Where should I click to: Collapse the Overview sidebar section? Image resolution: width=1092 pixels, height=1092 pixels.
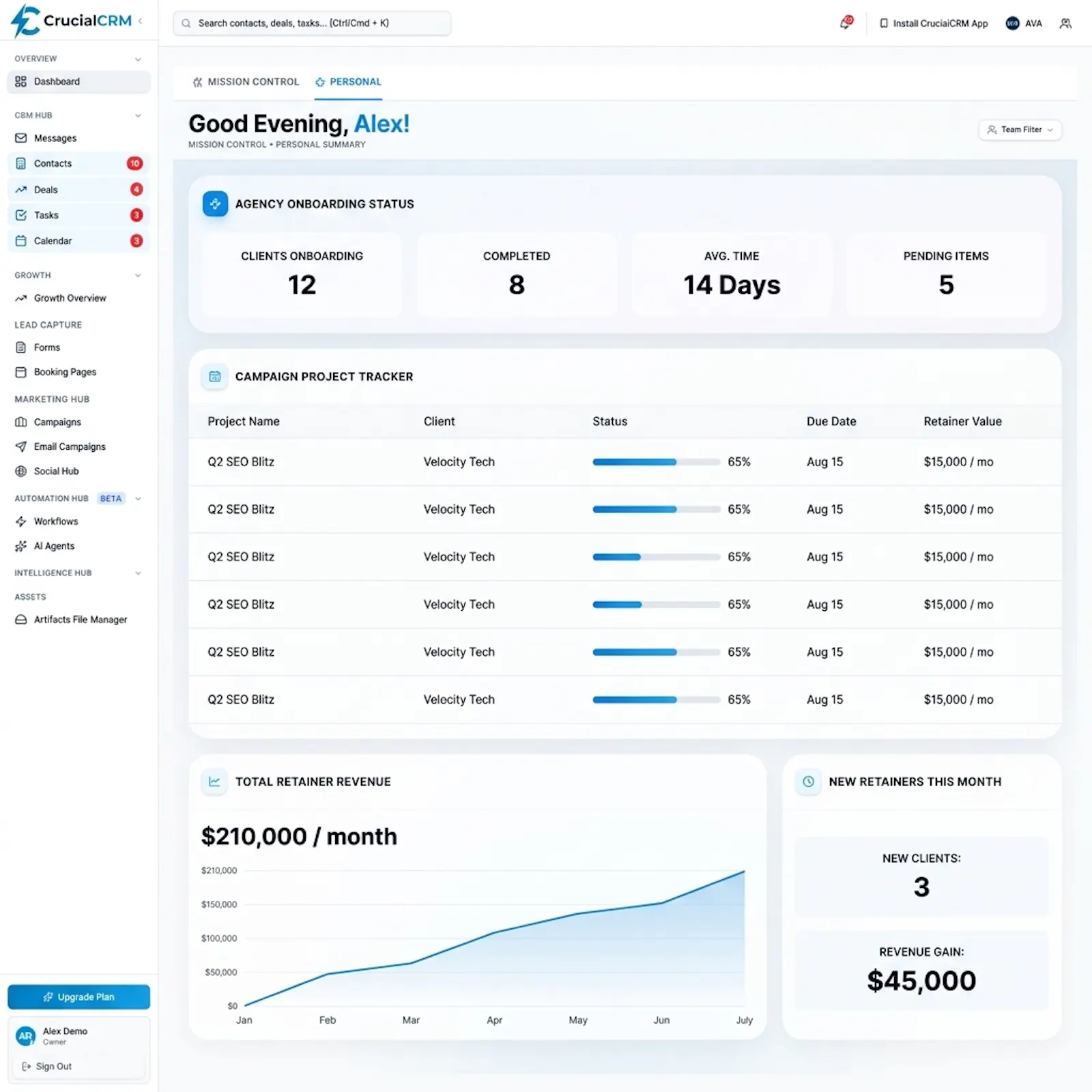coord(138,59)
